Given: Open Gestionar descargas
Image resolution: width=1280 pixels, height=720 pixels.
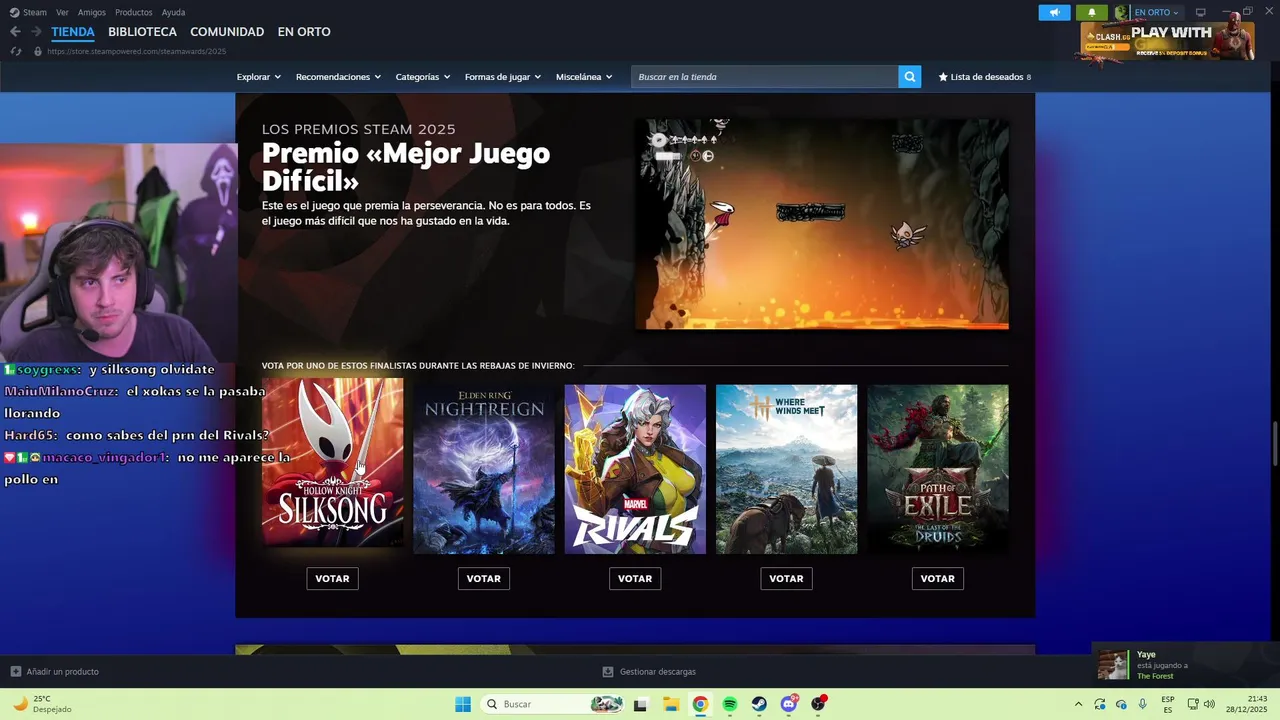Looking at the screenshot, I should tap(649, 672).
